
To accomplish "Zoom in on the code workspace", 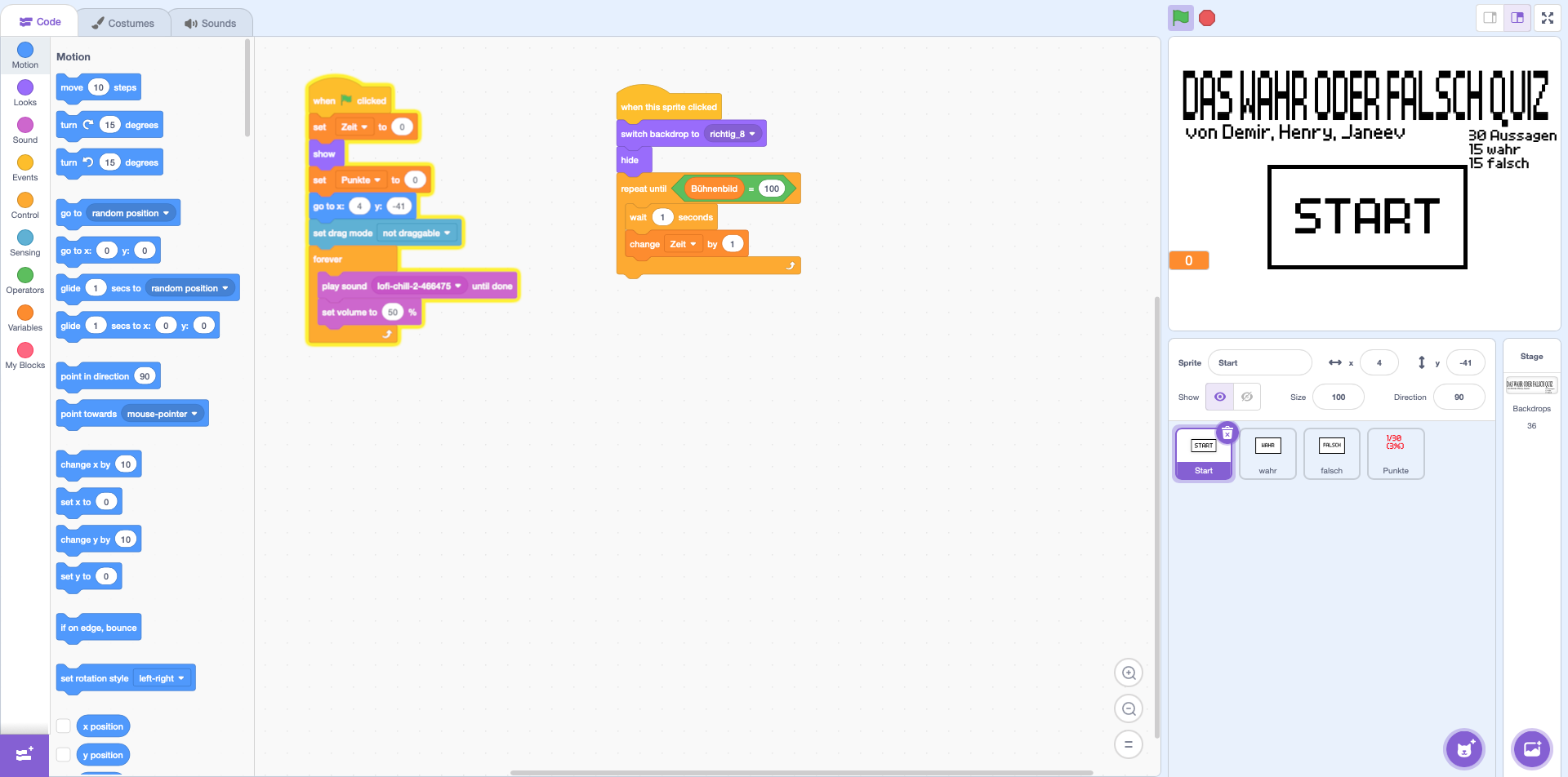I will point(1129,673).
